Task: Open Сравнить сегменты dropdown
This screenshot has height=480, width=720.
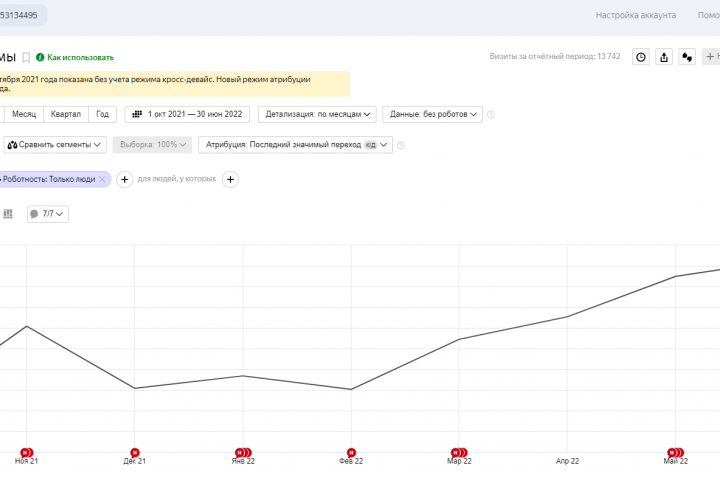Action: (x=55, y=145)
